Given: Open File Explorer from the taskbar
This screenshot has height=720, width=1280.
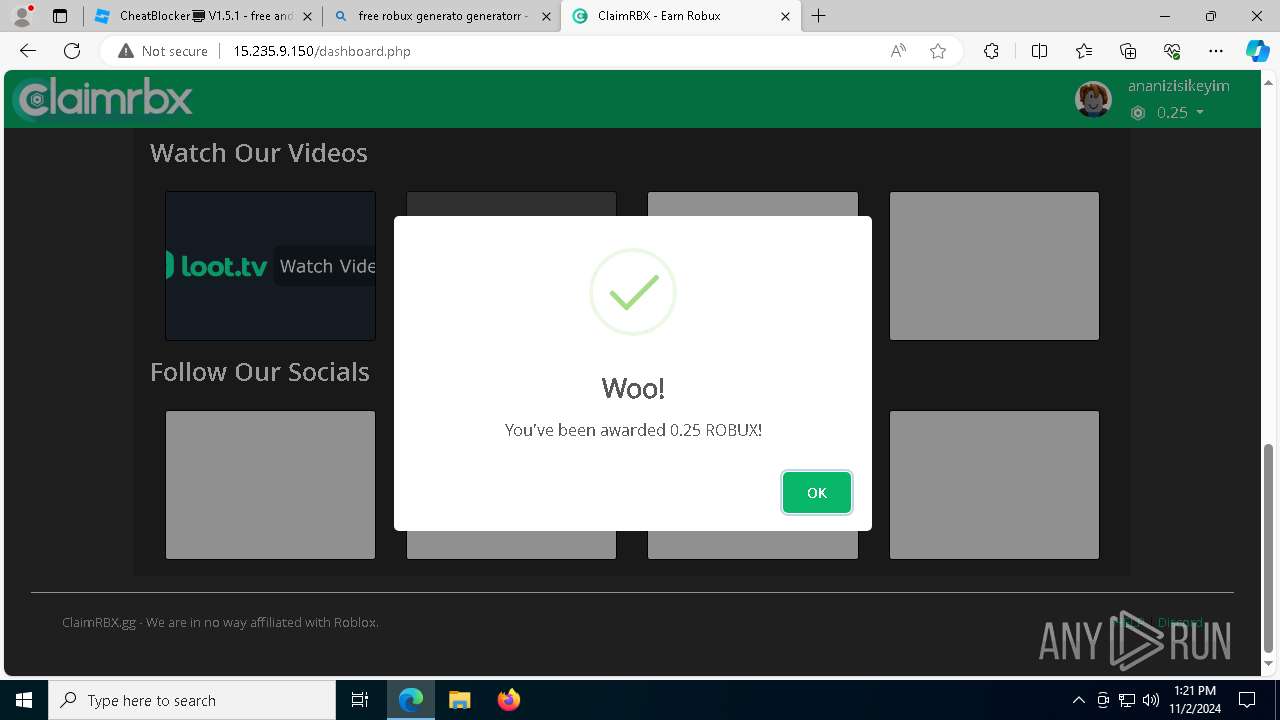Looking at the screenshot, I should [459, 700].
